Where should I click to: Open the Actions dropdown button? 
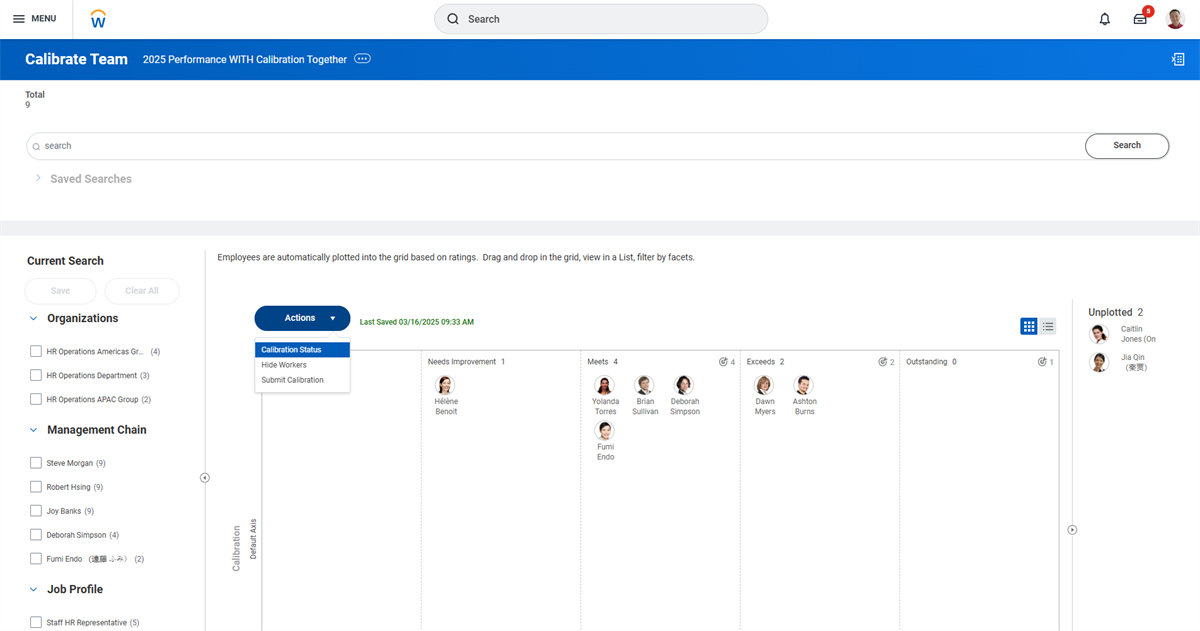tap(302, 318)
